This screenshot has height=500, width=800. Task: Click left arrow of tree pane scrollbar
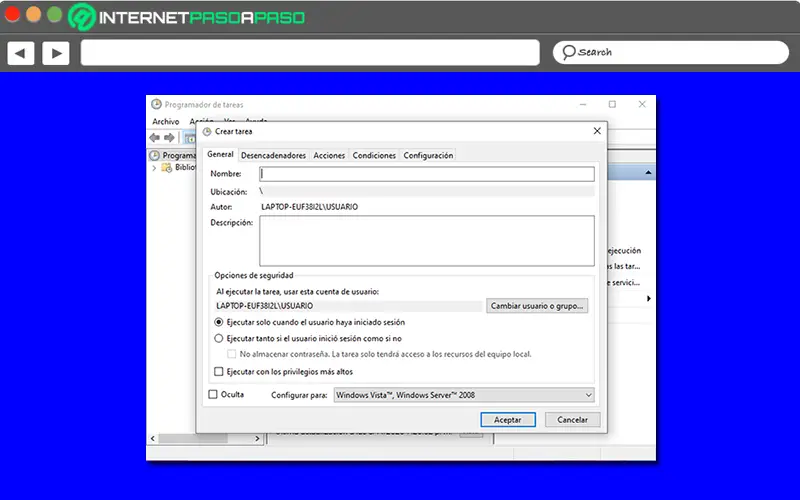[153, 438]
